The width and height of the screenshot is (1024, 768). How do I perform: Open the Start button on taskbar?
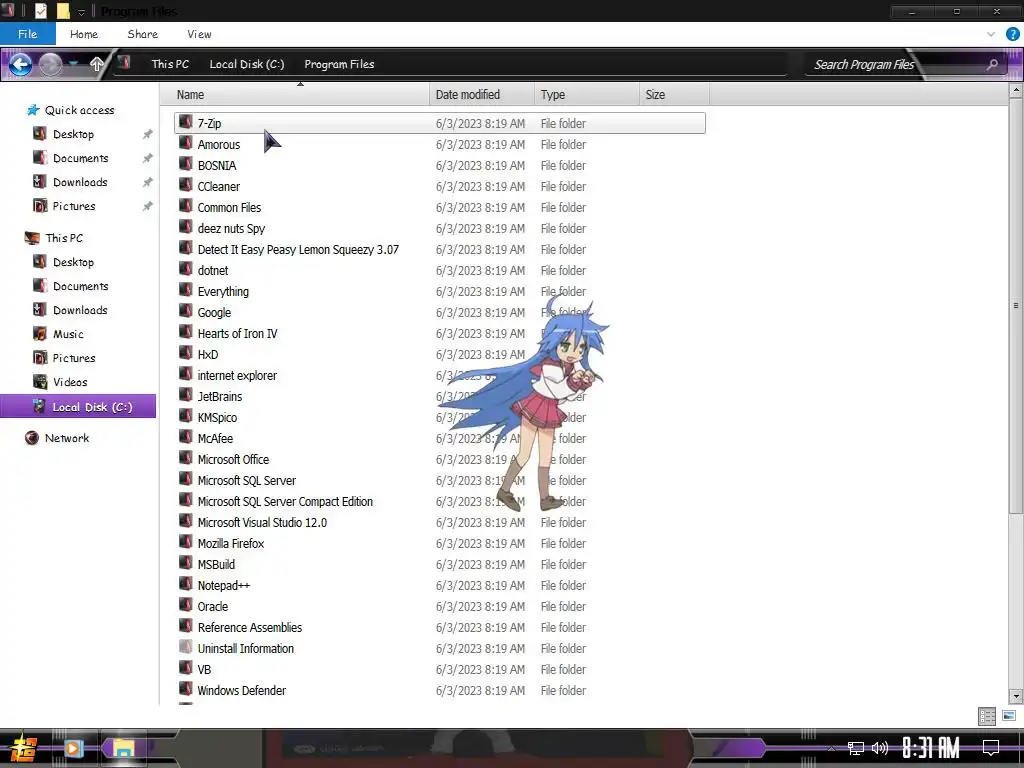(22, 748)
